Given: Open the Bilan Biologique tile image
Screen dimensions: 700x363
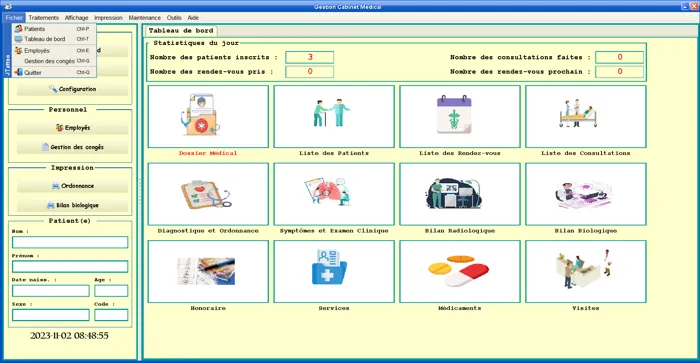Looking at the screenshot, I should pos(586,194).
